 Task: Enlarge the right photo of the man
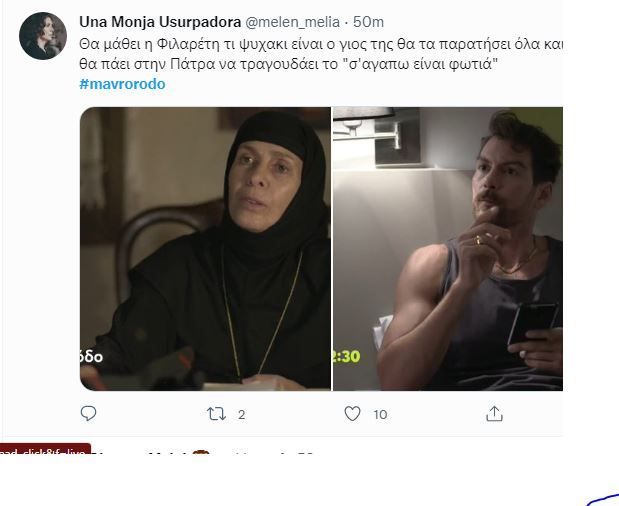pyautogui.click(x=447, y=248)
